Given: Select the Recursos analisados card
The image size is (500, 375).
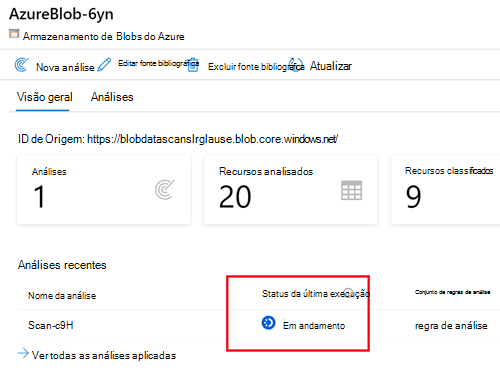Looking at the screenshot, I should [x=291, y=190].
